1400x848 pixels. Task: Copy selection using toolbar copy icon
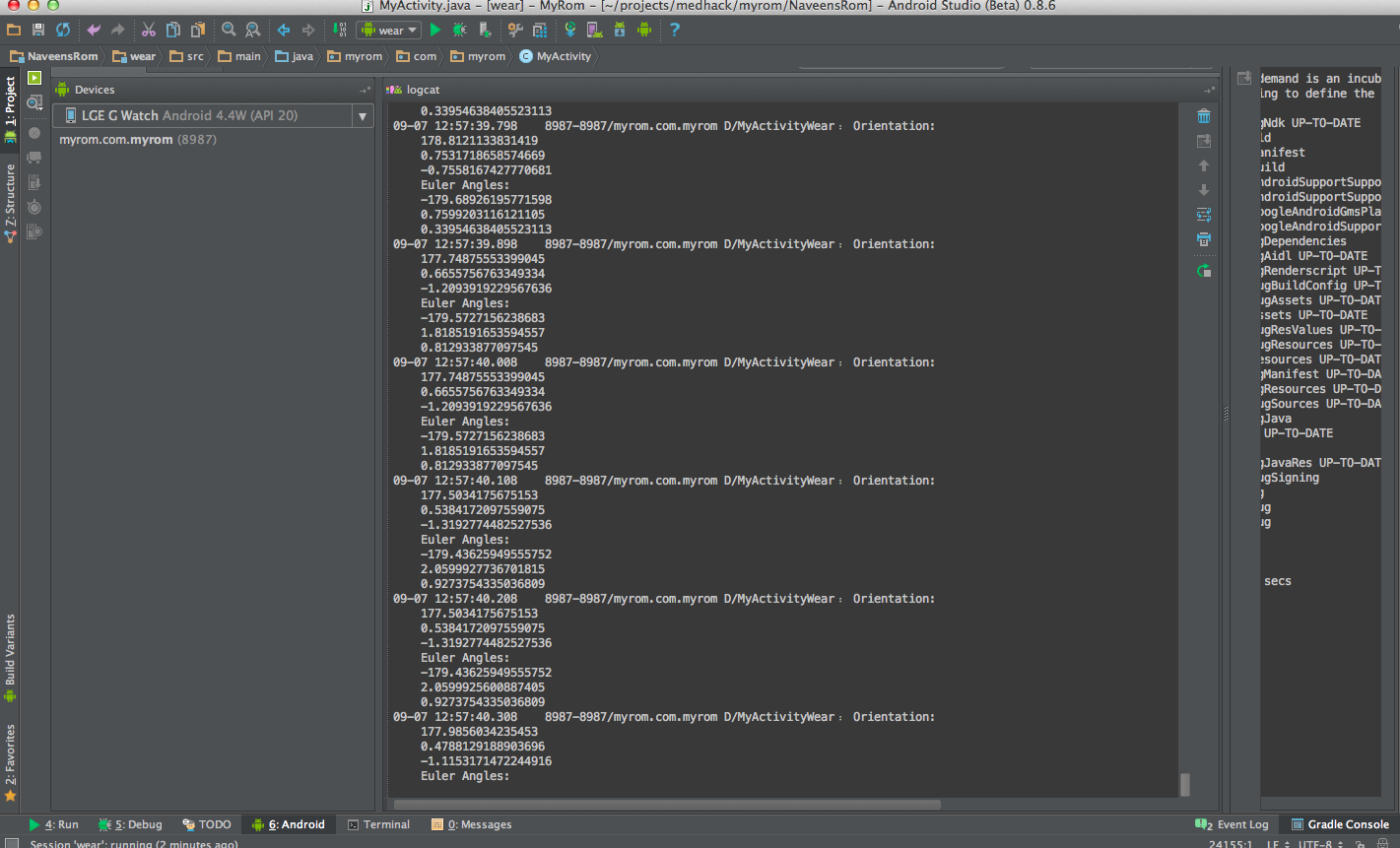coord(173,30)
